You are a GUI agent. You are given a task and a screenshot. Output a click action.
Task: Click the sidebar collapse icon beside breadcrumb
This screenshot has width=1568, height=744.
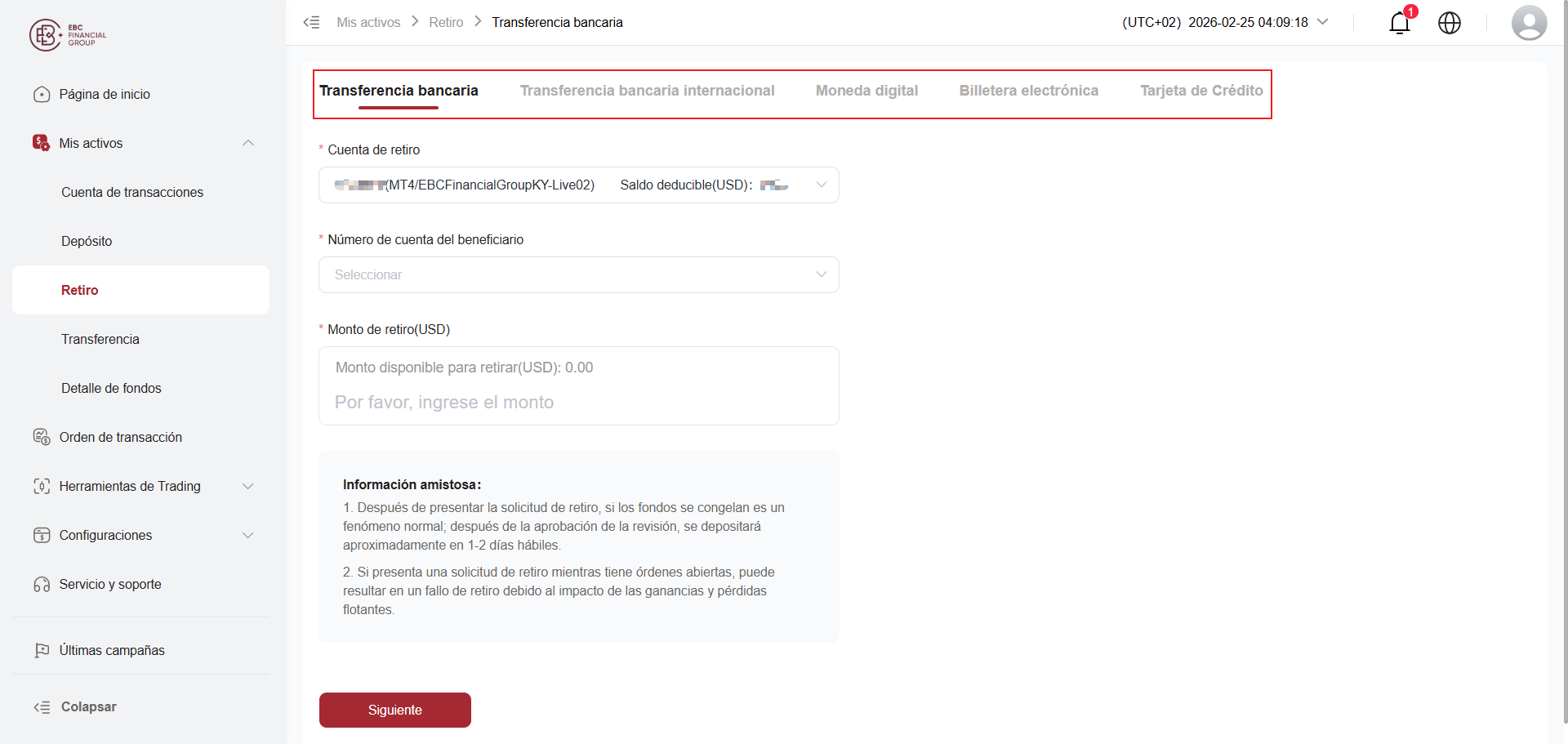(x=311, y=22)
